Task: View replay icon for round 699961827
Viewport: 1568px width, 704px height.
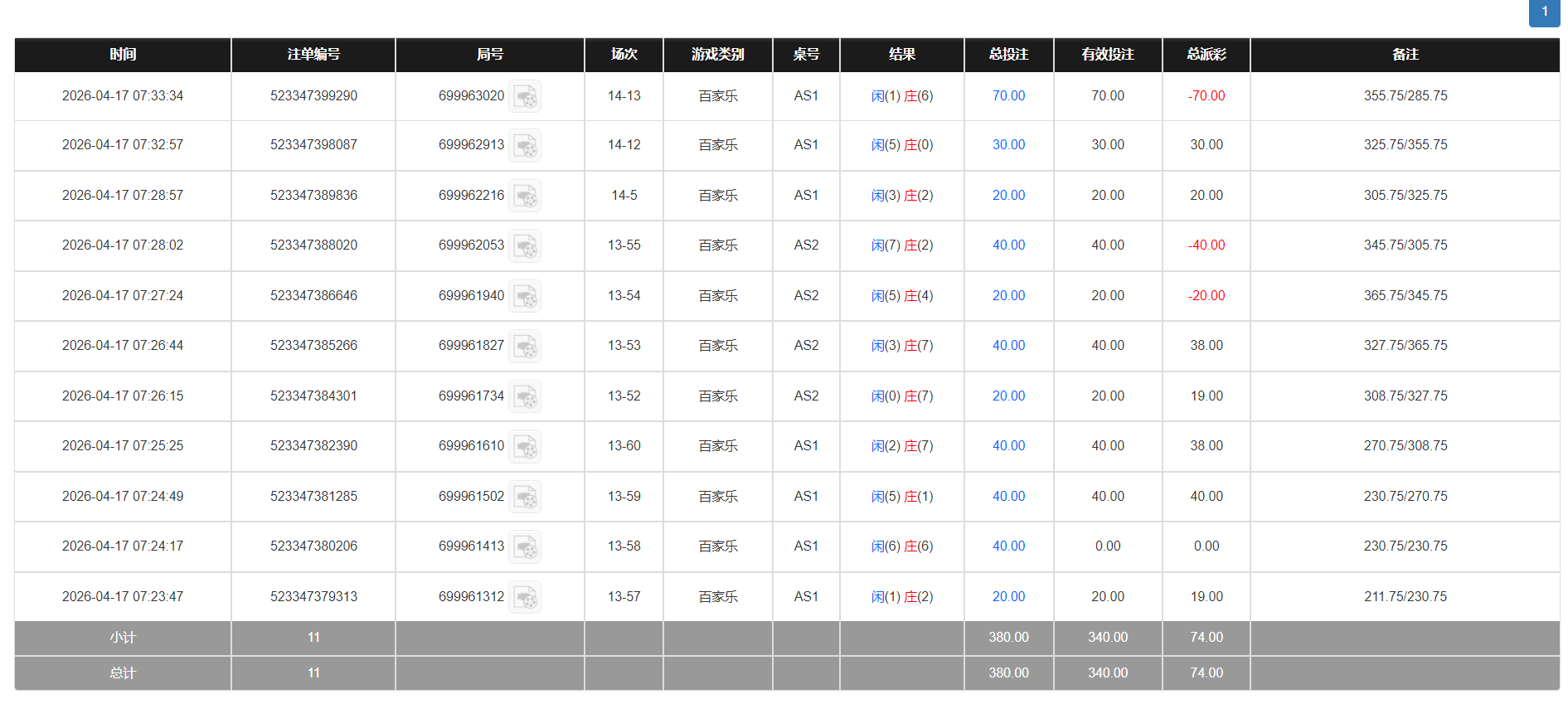Action: click(x=524, y=347)
